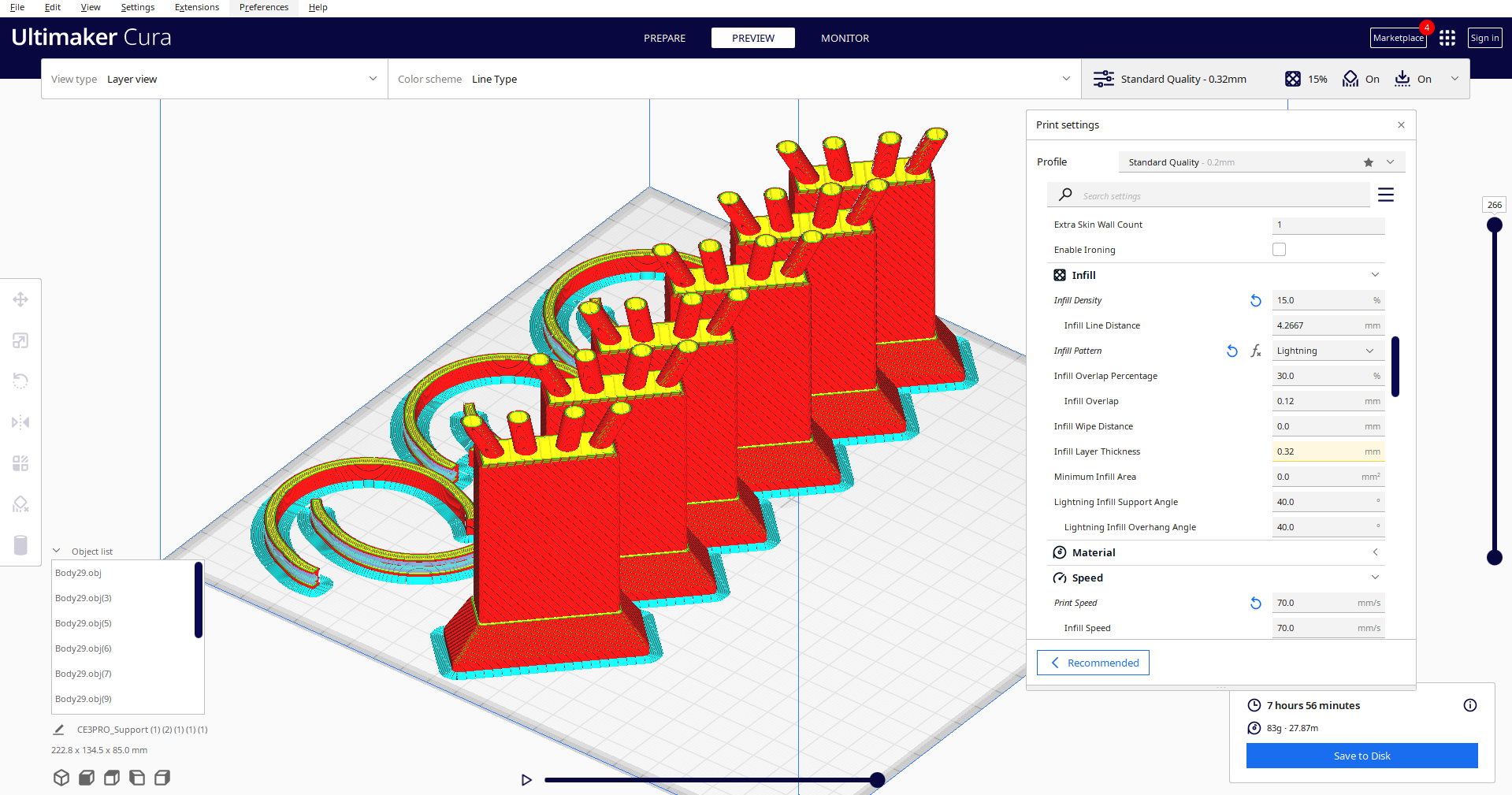Image resolution: width=1512 pixels, height=795 pixels.
Task: Click the Infill Overlap Percentage value field
Action: click(1328, 376)
